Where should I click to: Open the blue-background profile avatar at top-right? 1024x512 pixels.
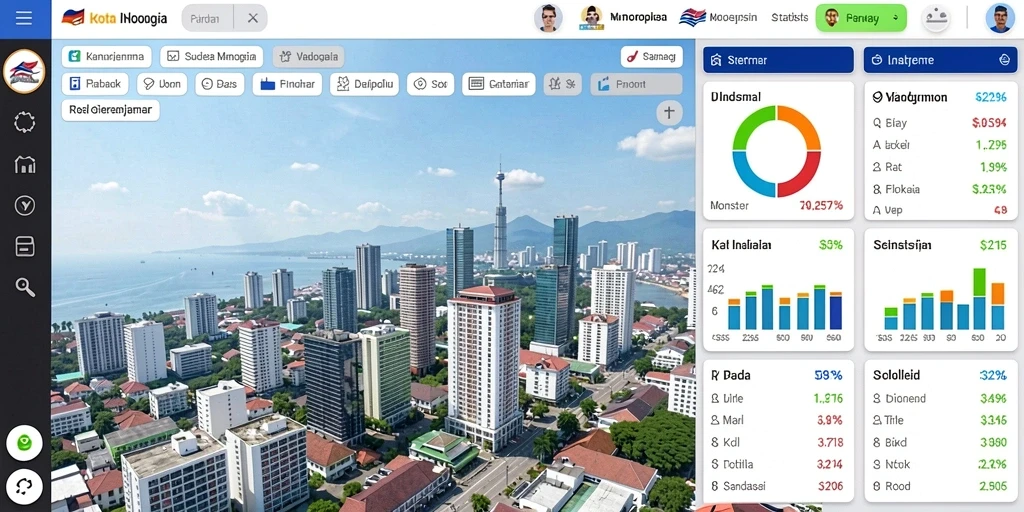(x=1000, y=18)
